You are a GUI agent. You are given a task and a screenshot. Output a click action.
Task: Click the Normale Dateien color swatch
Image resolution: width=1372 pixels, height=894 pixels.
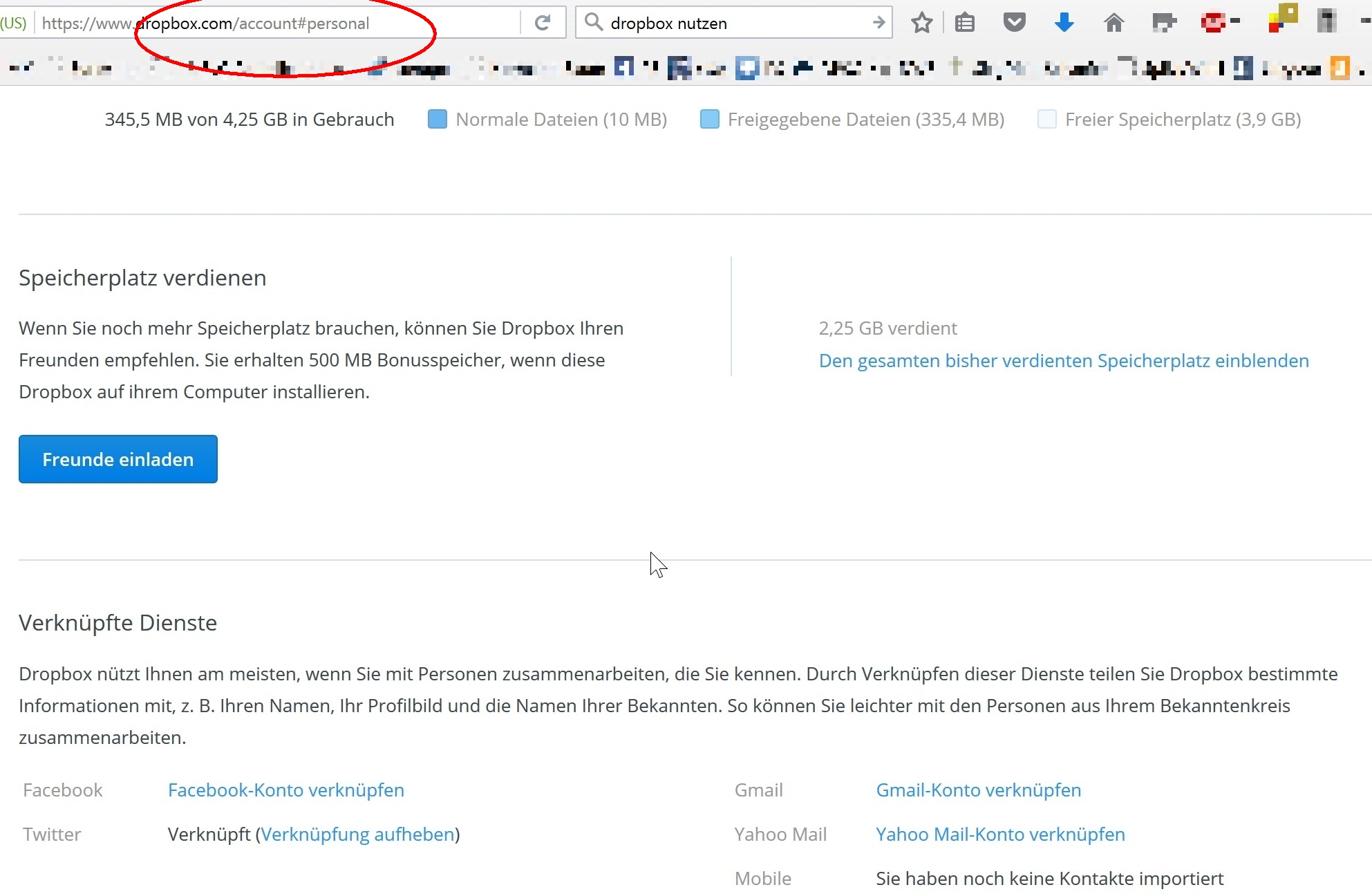click(x=437, y=120)
